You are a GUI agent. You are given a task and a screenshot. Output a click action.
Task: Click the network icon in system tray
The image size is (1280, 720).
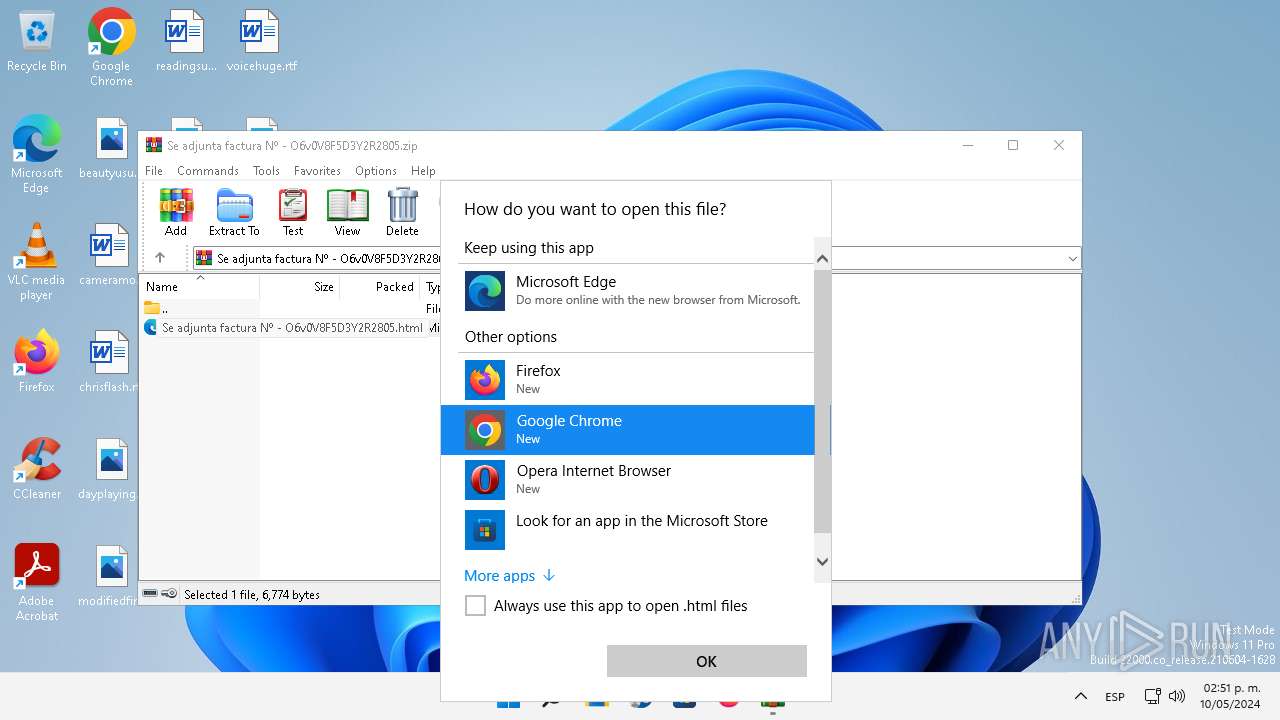coord(1152,696)
